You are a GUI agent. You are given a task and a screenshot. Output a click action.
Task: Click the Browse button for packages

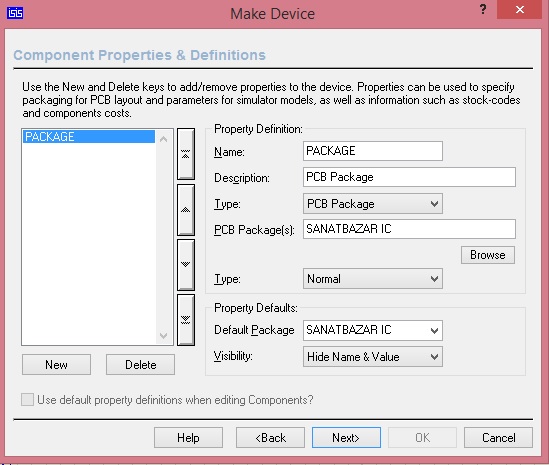tap(488, 255)
